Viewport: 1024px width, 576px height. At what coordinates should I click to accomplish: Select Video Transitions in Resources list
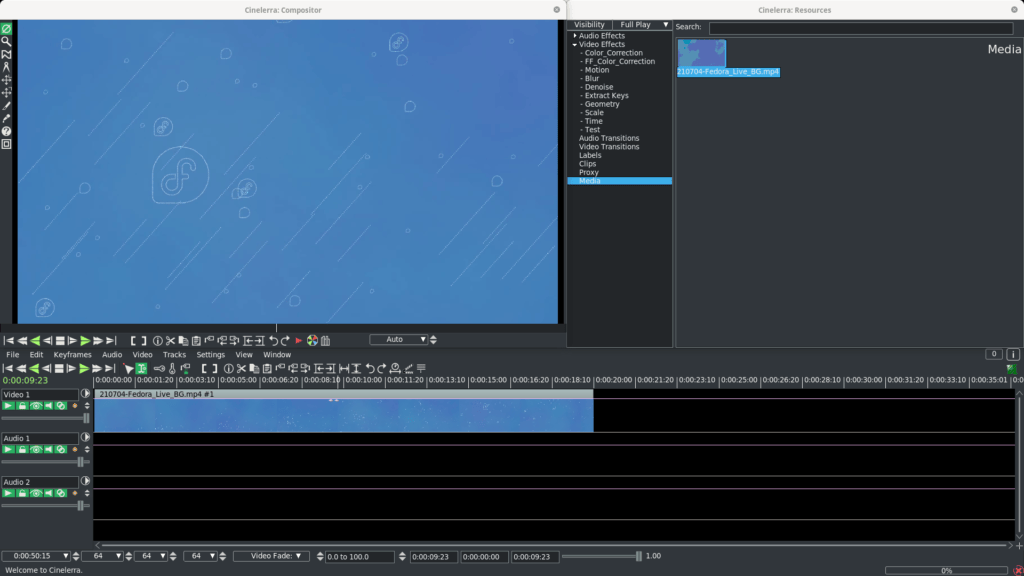coord(608,147)
